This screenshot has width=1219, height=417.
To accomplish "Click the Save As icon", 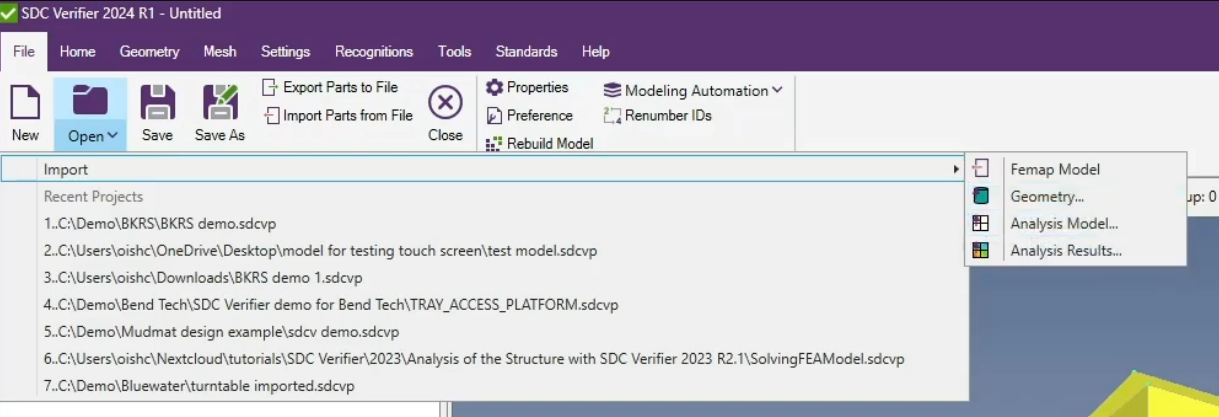I will click(x=220, y=102).
